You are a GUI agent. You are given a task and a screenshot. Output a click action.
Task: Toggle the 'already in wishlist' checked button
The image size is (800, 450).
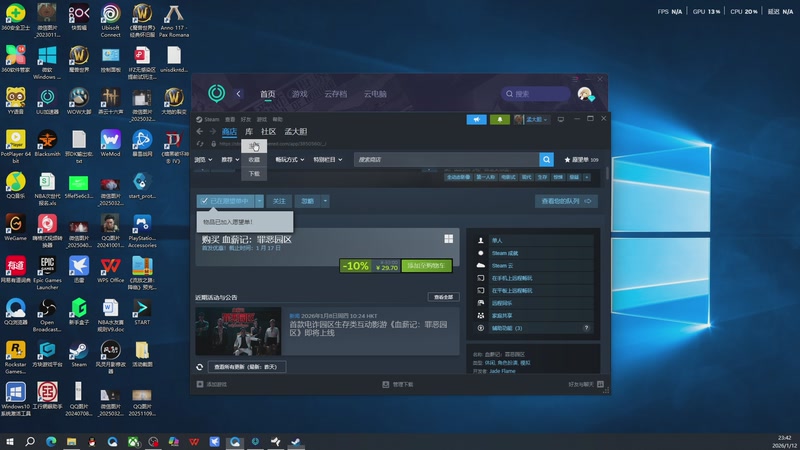click(x=226, y=201)
